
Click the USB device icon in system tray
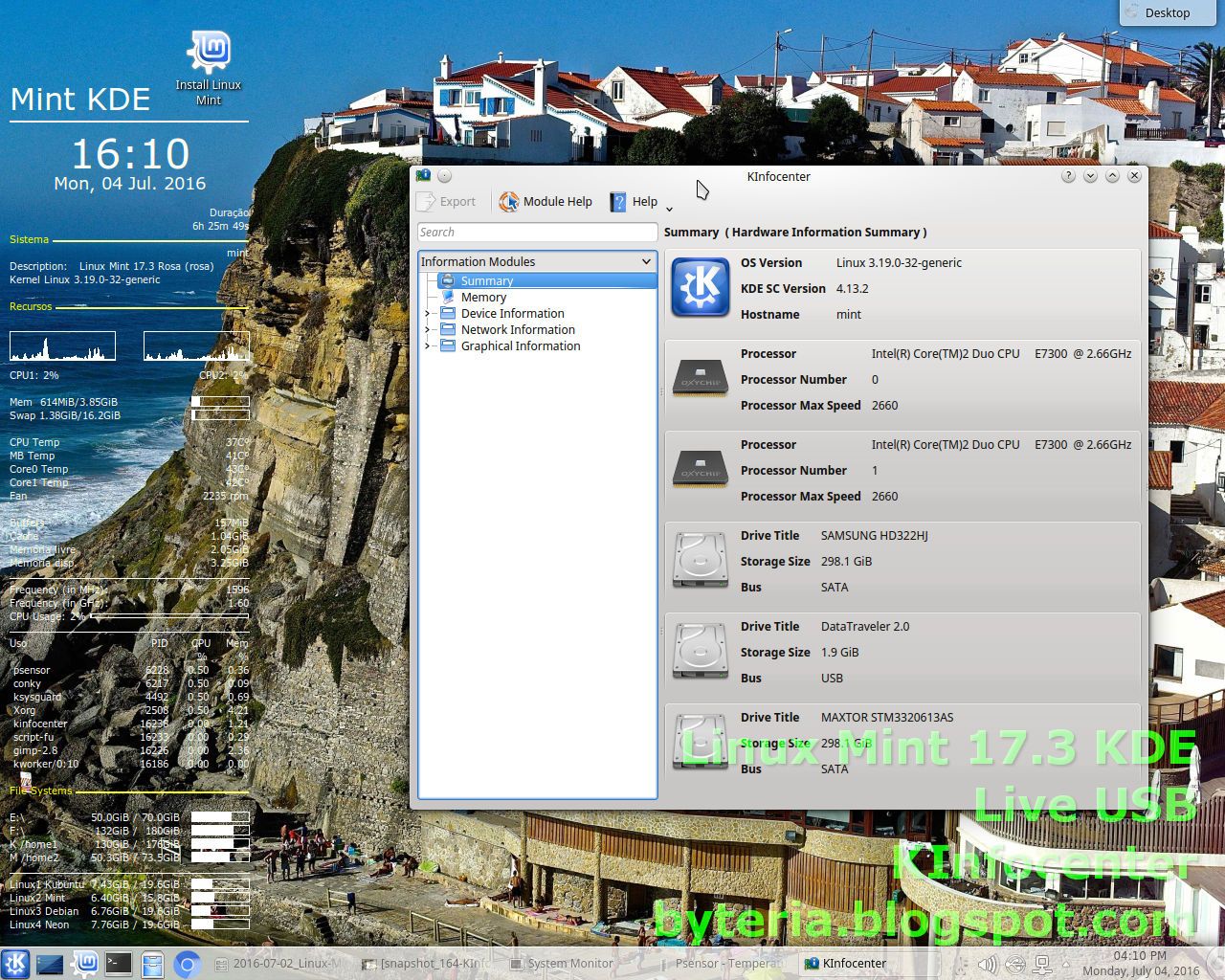point(1014,964)
